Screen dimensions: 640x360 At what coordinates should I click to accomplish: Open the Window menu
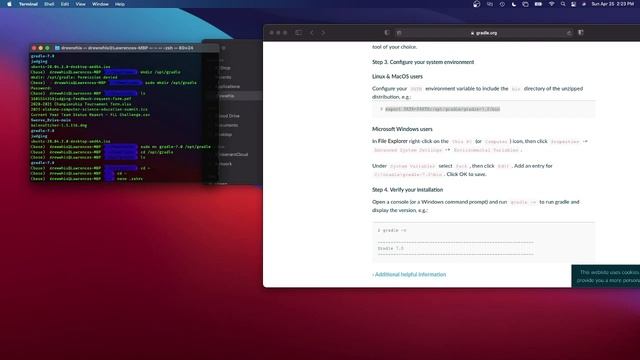click(x=100, y=4)
